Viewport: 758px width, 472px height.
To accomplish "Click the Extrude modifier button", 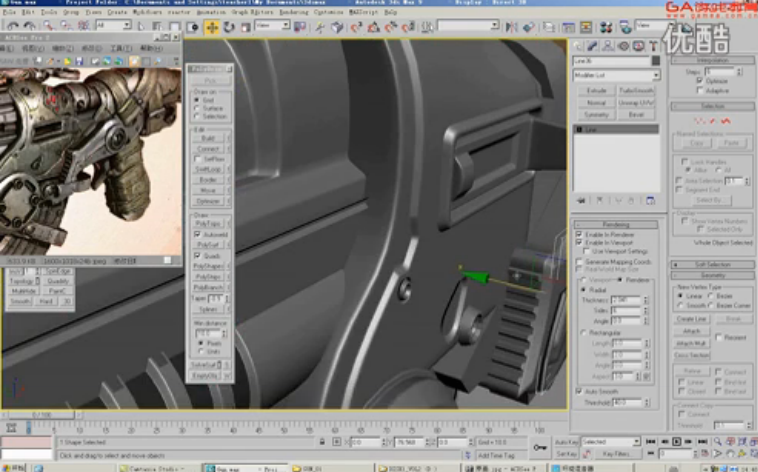I will (596, 91).
